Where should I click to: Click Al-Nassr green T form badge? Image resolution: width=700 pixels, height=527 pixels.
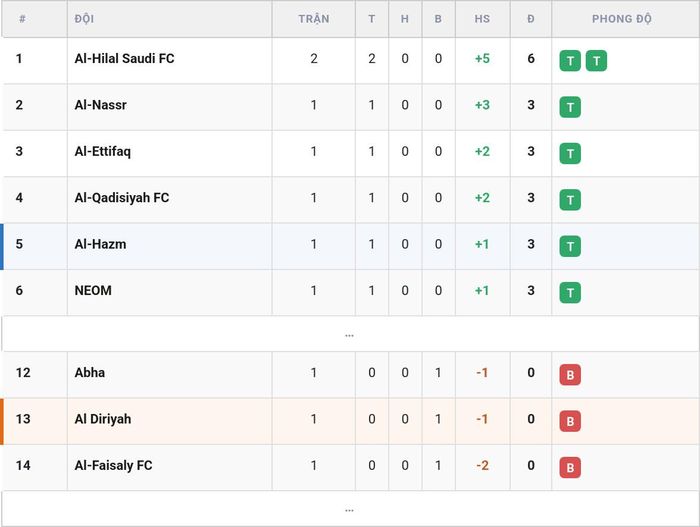(570, 107)
